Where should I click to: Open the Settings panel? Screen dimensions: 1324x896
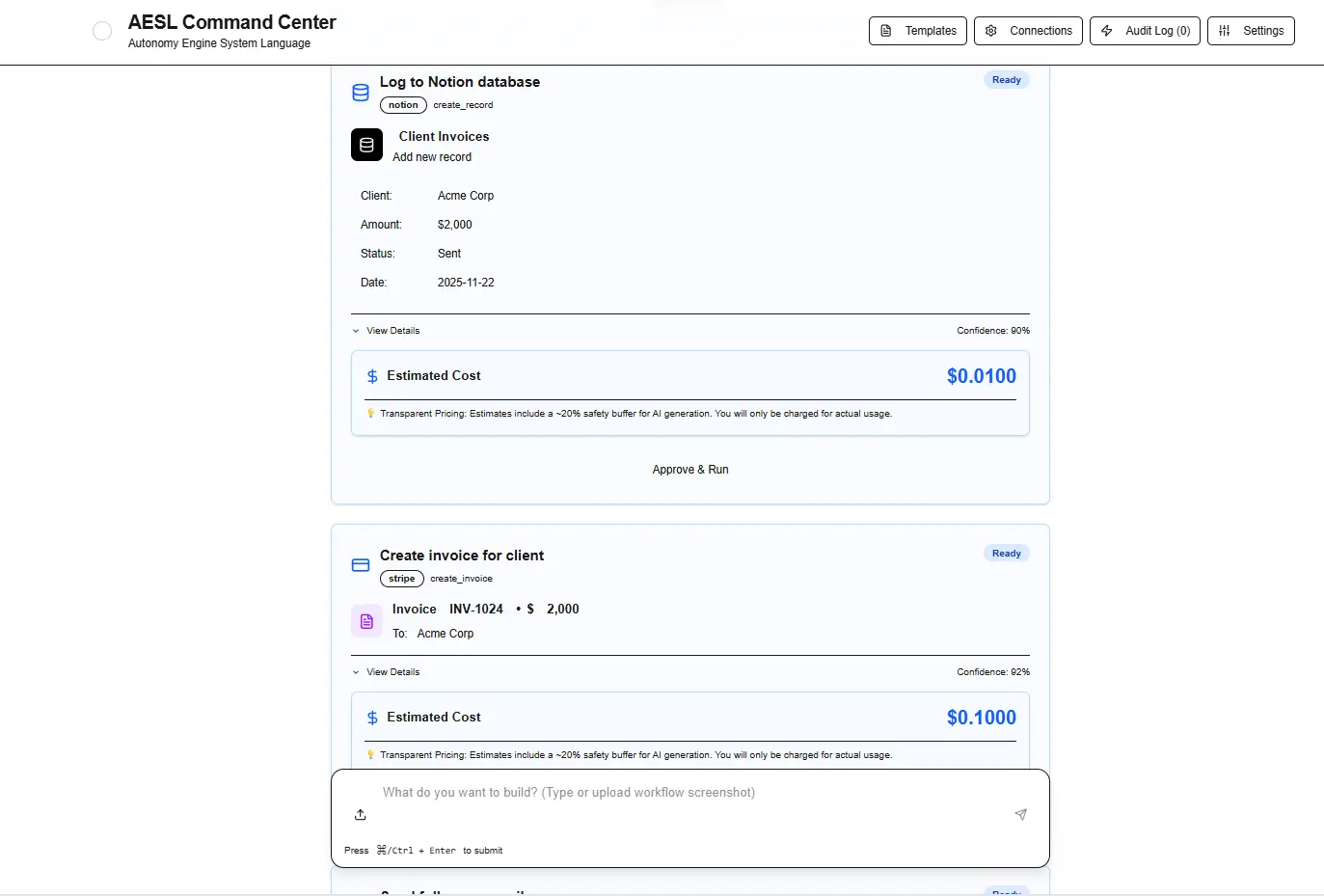click(1251, 31)
